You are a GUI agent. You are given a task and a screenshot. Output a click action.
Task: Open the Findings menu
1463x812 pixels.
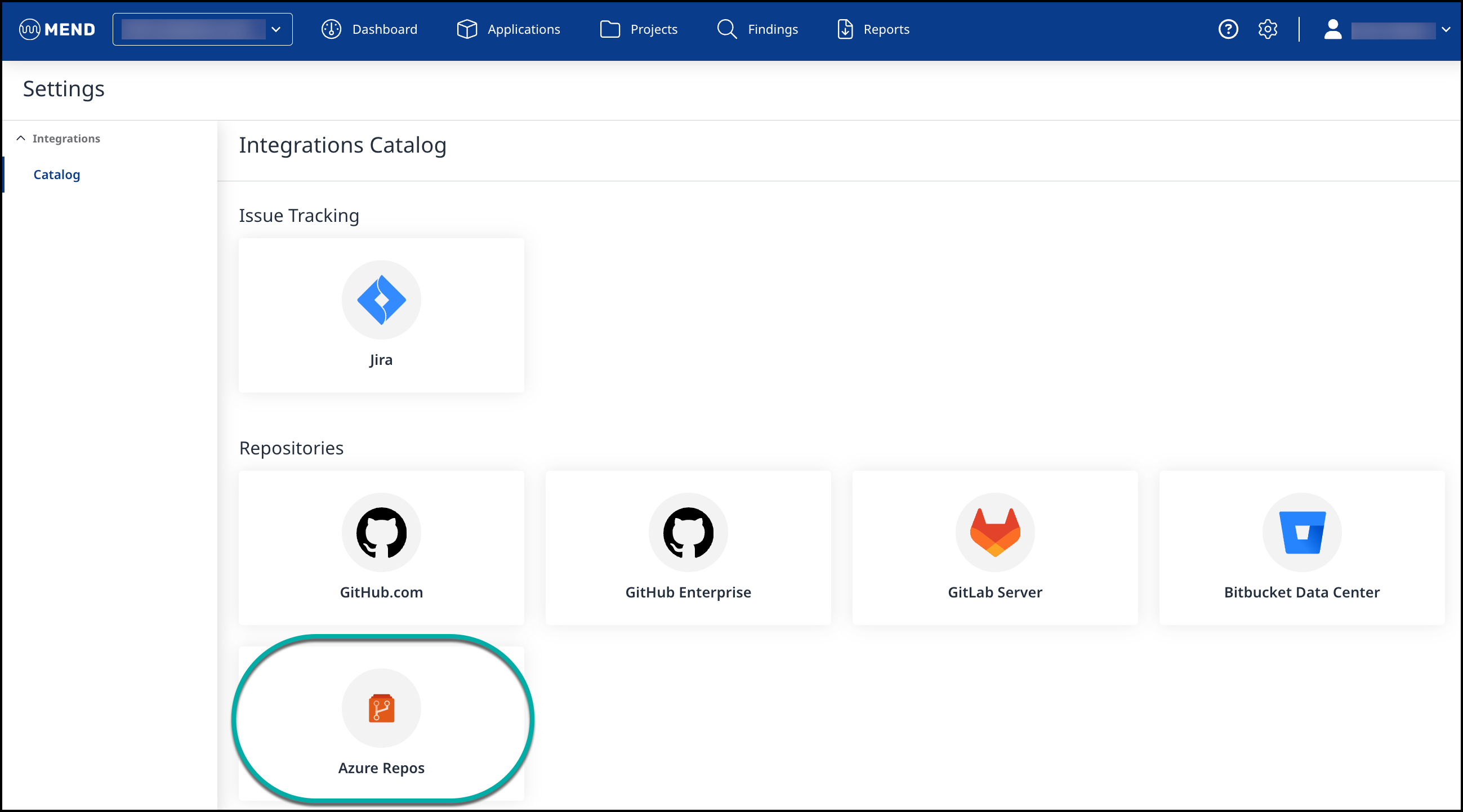[773, 29]
